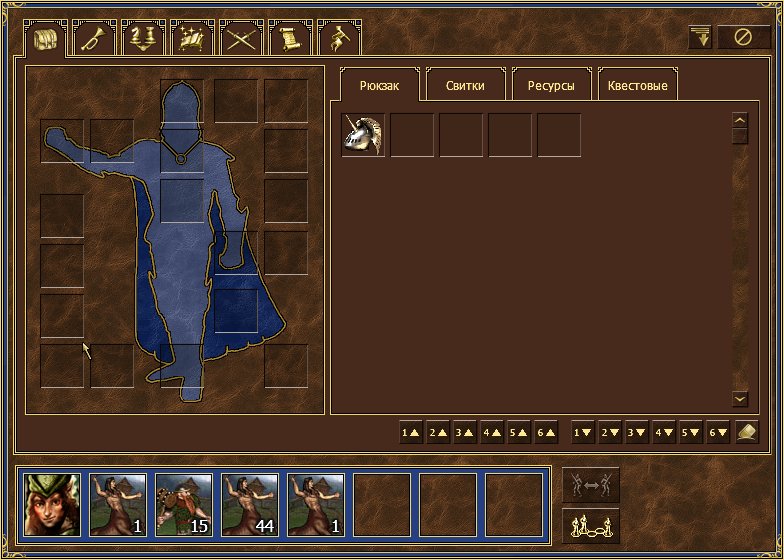This screenshot has width=784, height=560.
Task: Click the cancel circle-slash button
Action: (743, 38)
